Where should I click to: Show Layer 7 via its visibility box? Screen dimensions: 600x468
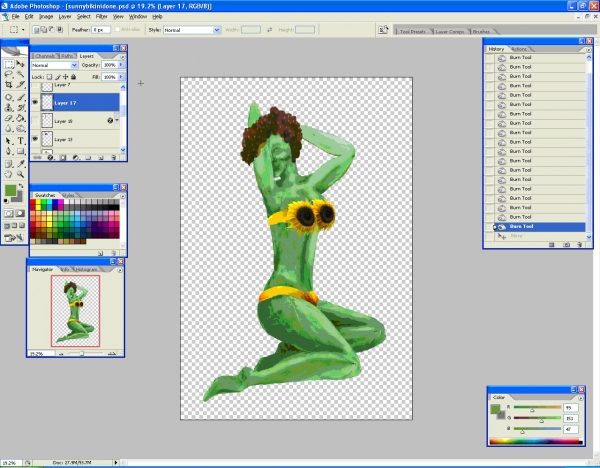pyautogui.click(x=35, y=86)
